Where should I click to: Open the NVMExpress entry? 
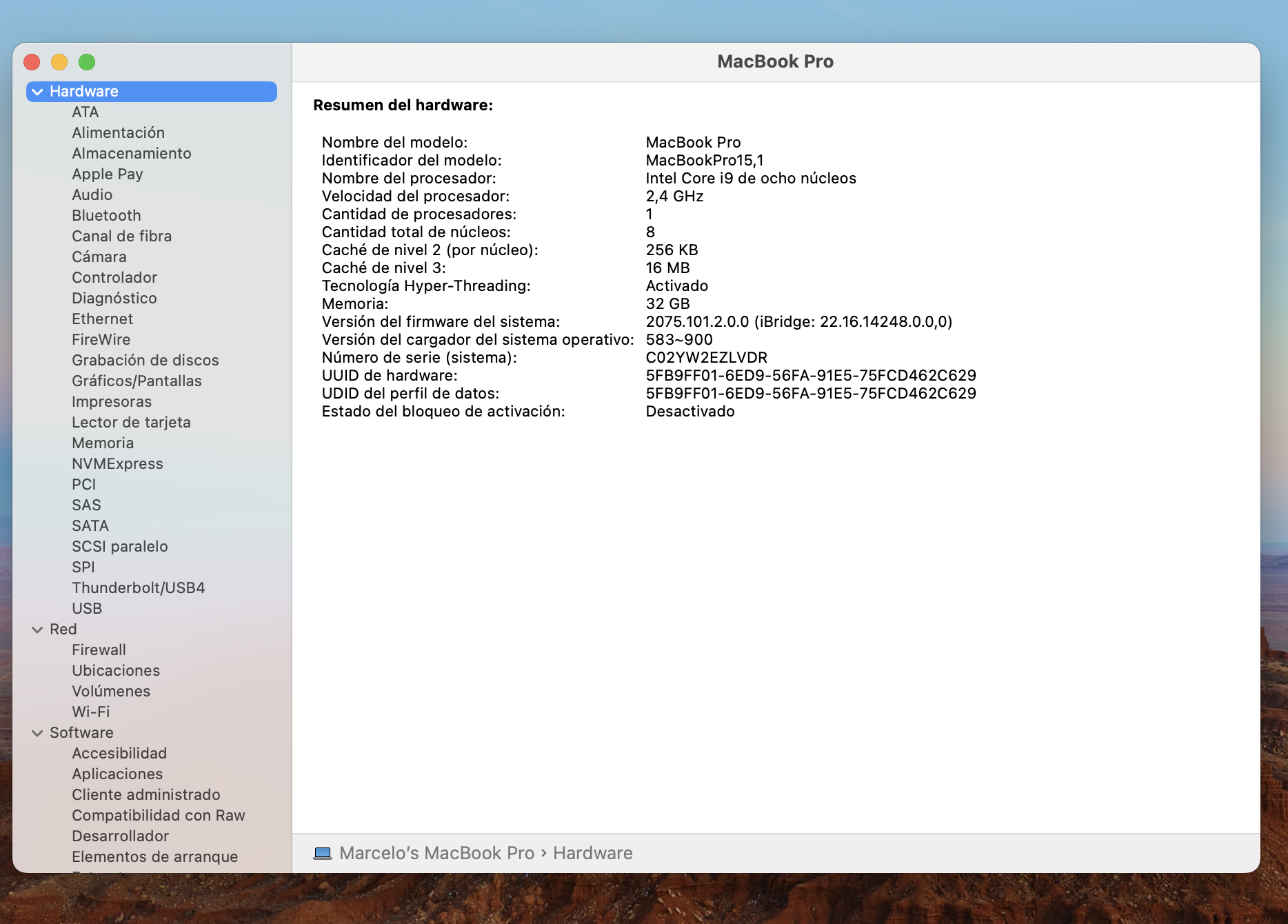(x=117, y=464)
